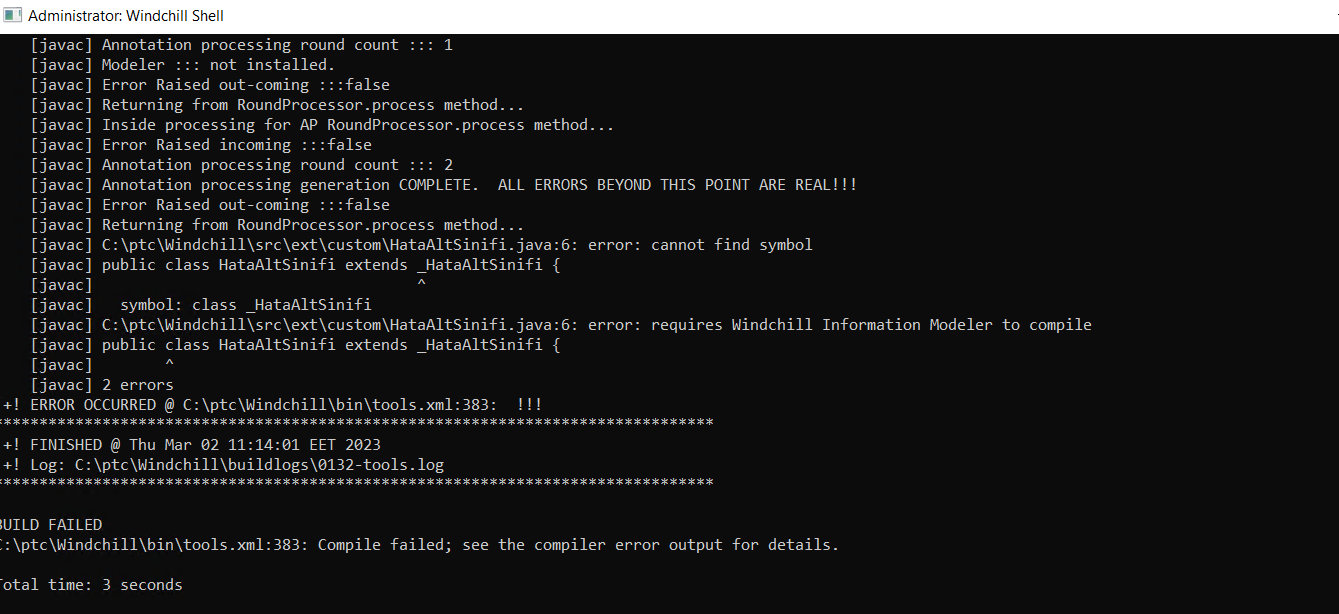Click the "FINISHED @ Thu Mar 02" timestamp line

coord(192,445)
